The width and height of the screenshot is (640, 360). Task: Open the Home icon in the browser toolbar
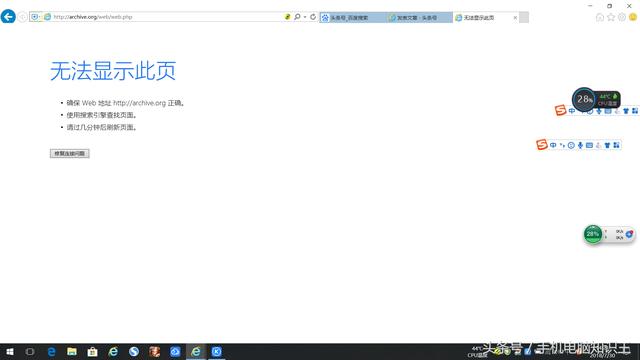point(600,17)
